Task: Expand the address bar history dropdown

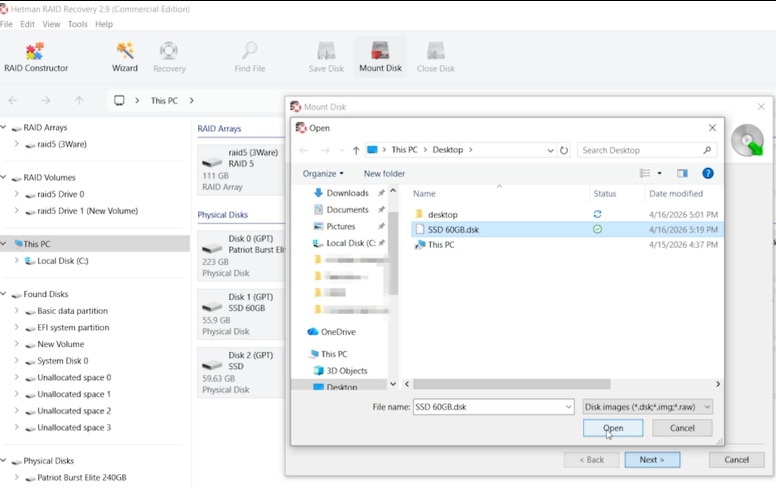Action: pos(550,150)
